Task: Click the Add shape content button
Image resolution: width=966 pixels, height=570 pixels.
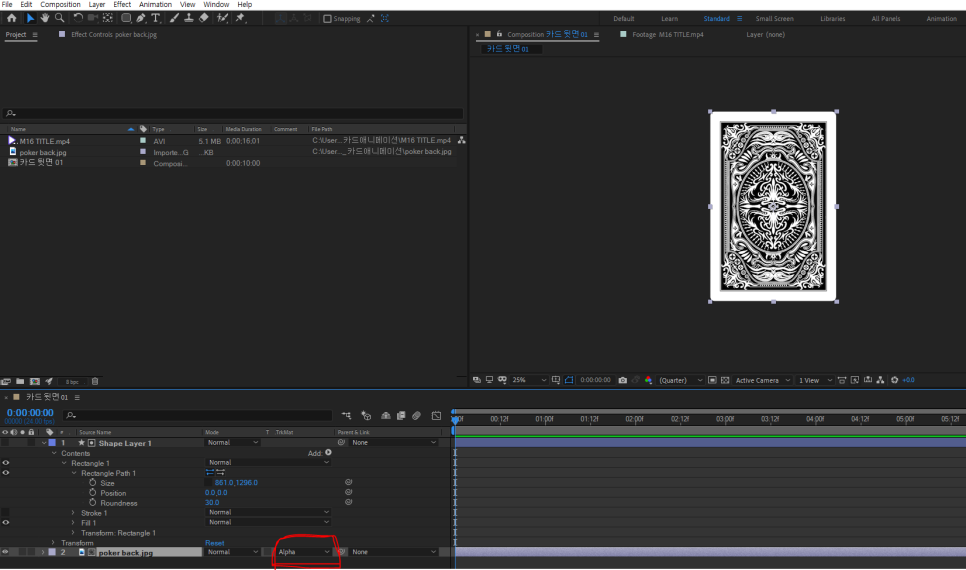Action: (x=328, y=453)
